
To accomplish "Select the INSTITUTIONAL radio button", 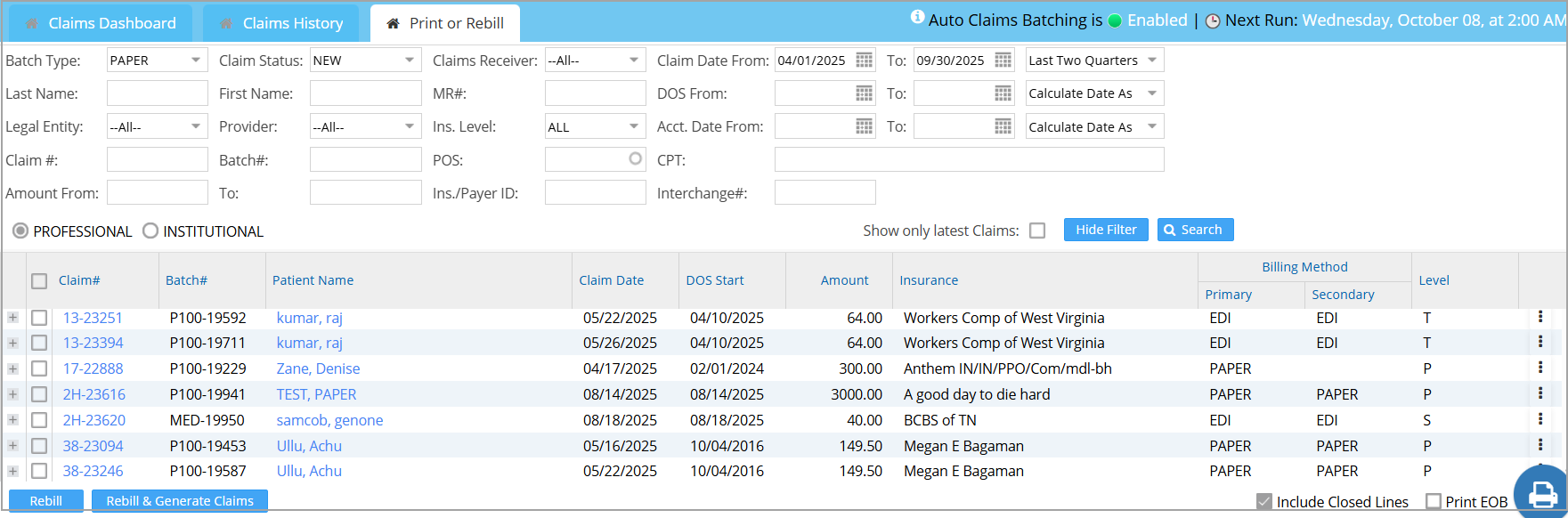I will (x=150, y=231).
